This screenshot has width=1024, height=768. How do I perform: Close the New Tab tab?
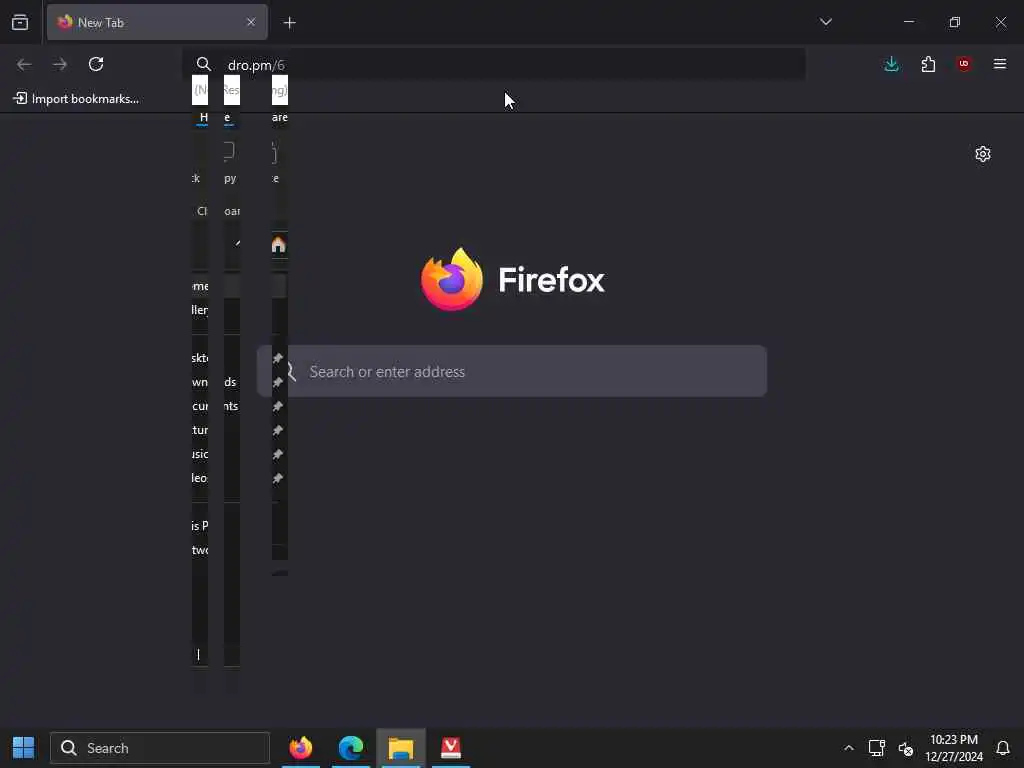coord(251,22)
